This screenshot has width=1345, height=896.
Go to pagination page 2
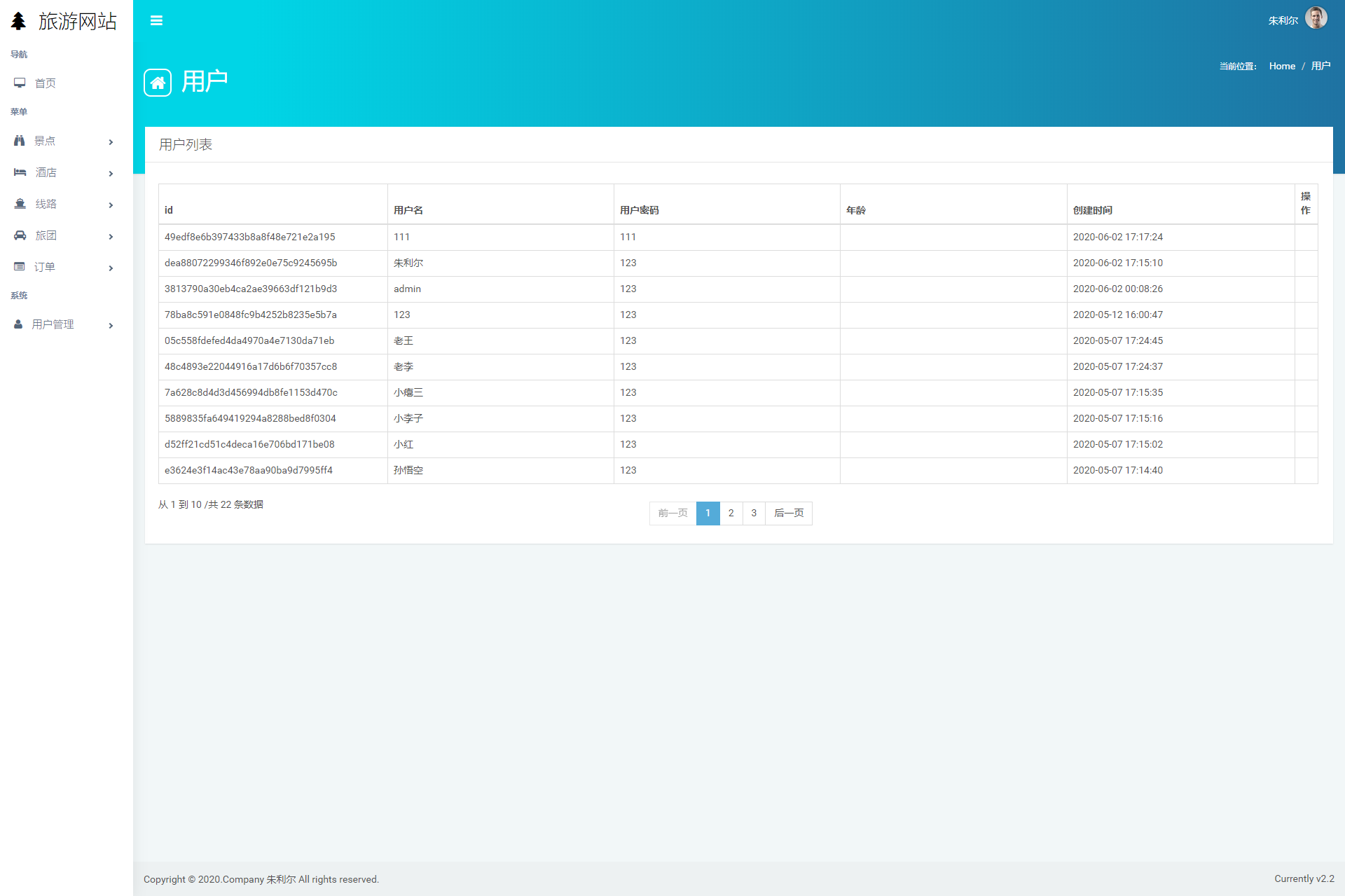(x=731, y=514)
